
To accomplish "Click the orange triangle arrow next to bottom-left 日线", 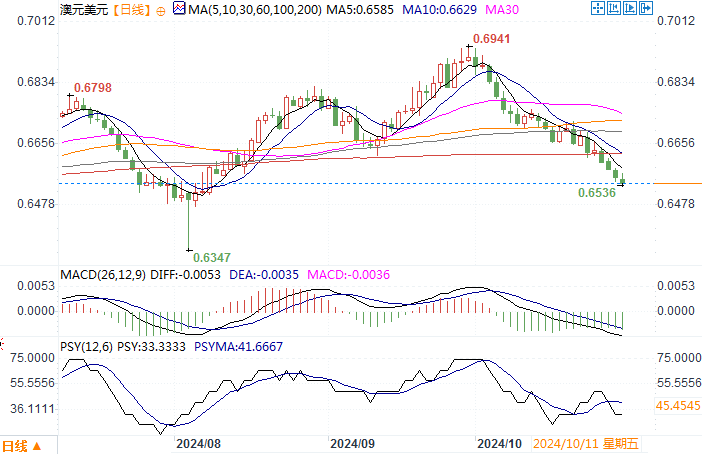I will (x=38, y=446).
